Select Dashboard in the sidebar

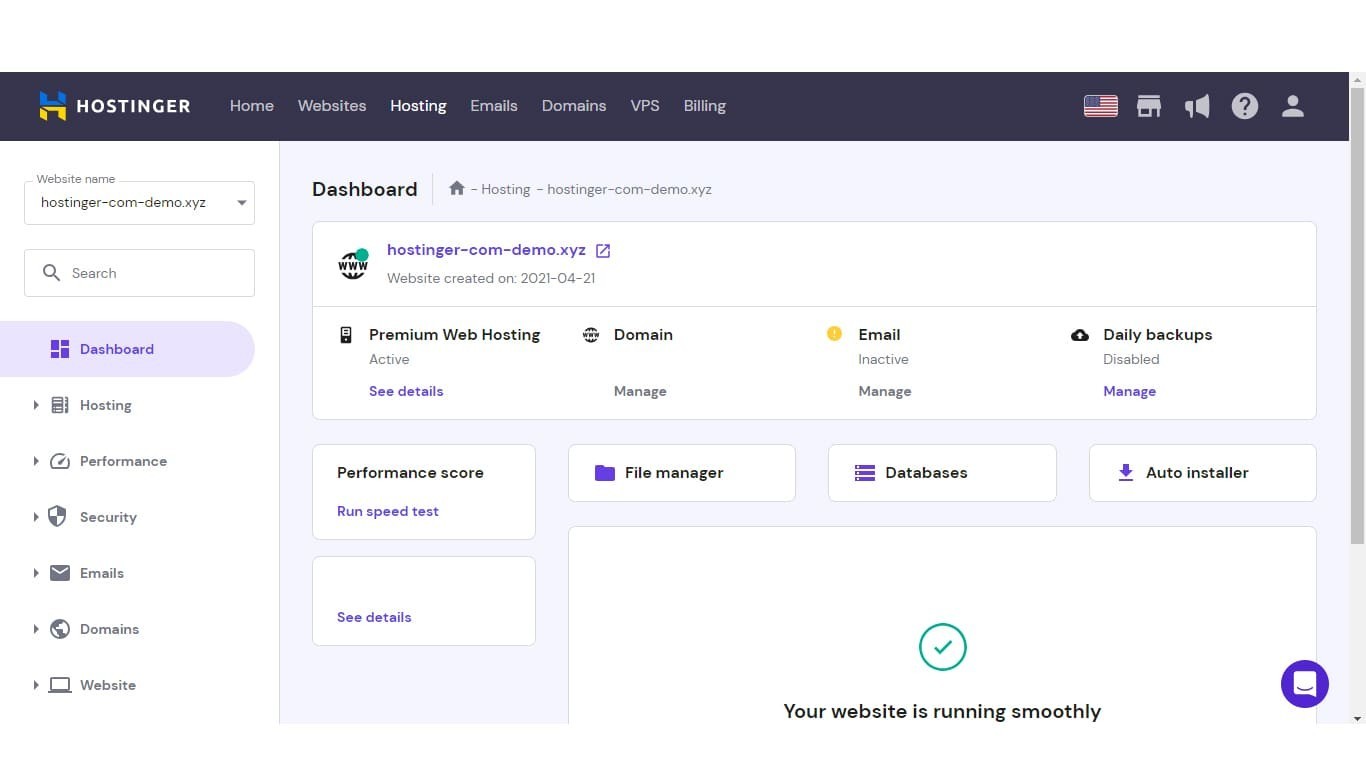coord(127,349)
